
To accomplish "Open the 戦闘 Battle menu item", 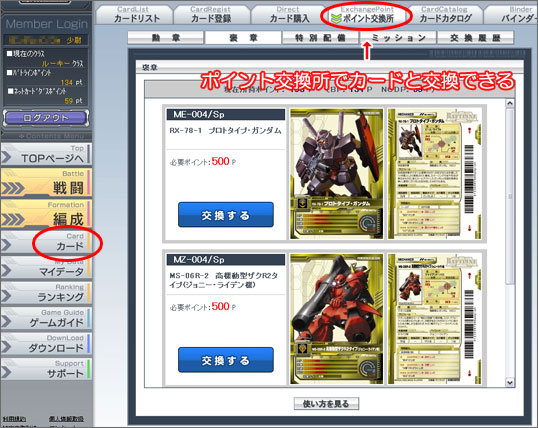I will pos(46,183).
